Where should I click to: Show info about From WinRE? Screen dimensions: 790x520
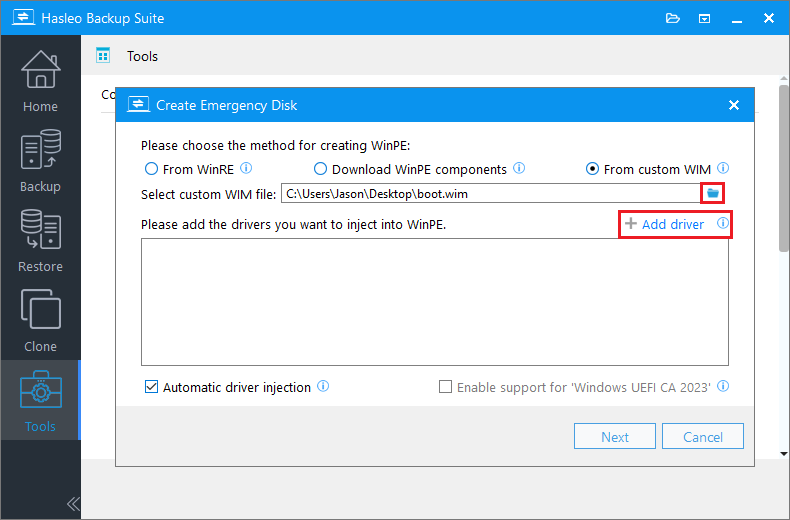click(x=246, y=168)
